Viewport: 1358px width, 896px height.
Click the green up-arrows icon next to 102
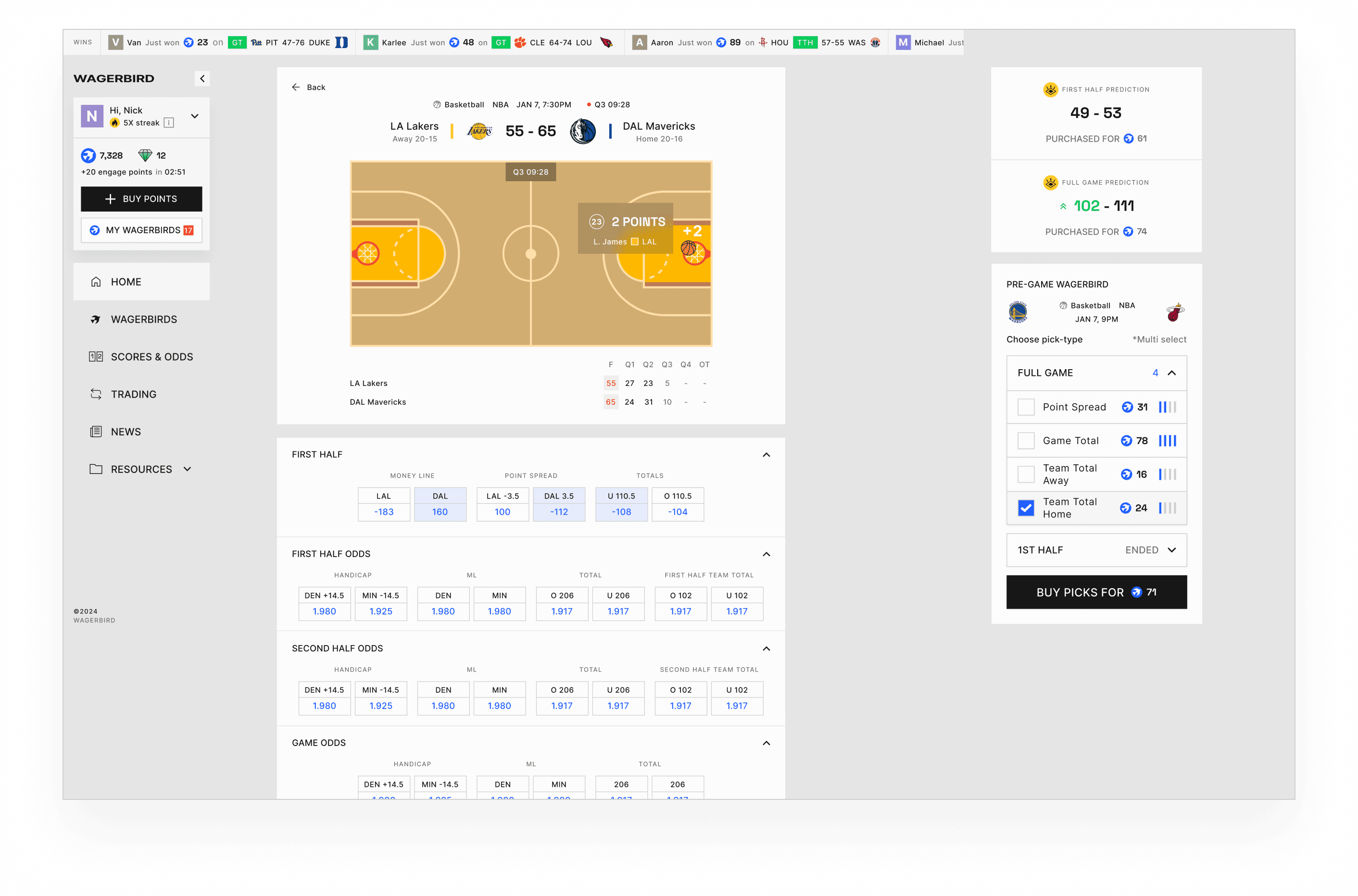pyautogui.click(x=1063, y=206)
